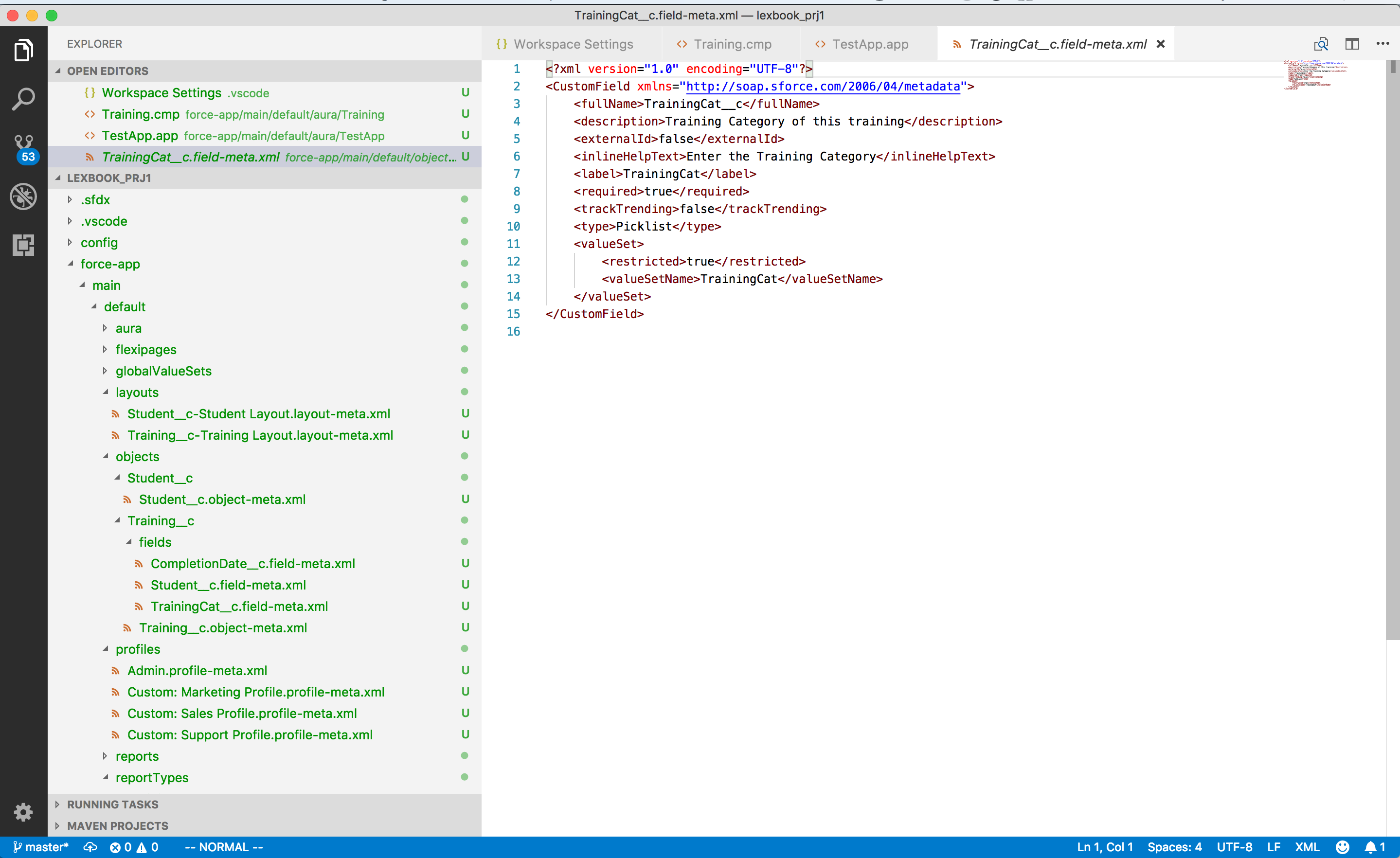Click the XML icon of CompletionDate__c.field-meta.xml
The image size is (1400, 858).
(x=139, y=564)
